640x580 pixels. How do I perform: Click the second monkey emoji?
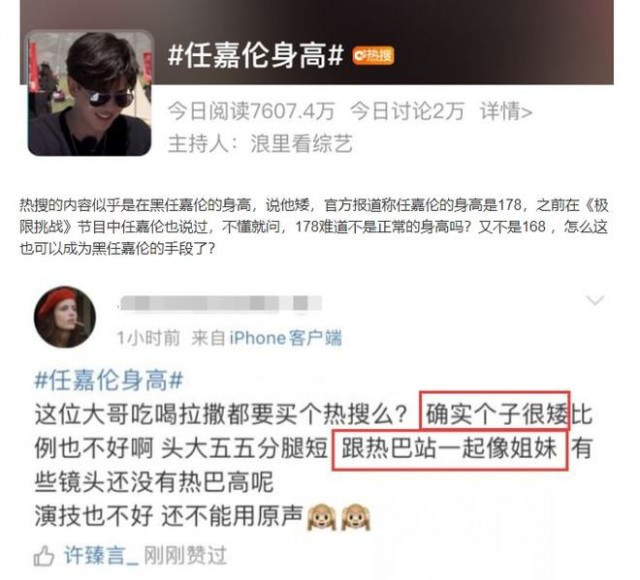click(x=356, y=517)
